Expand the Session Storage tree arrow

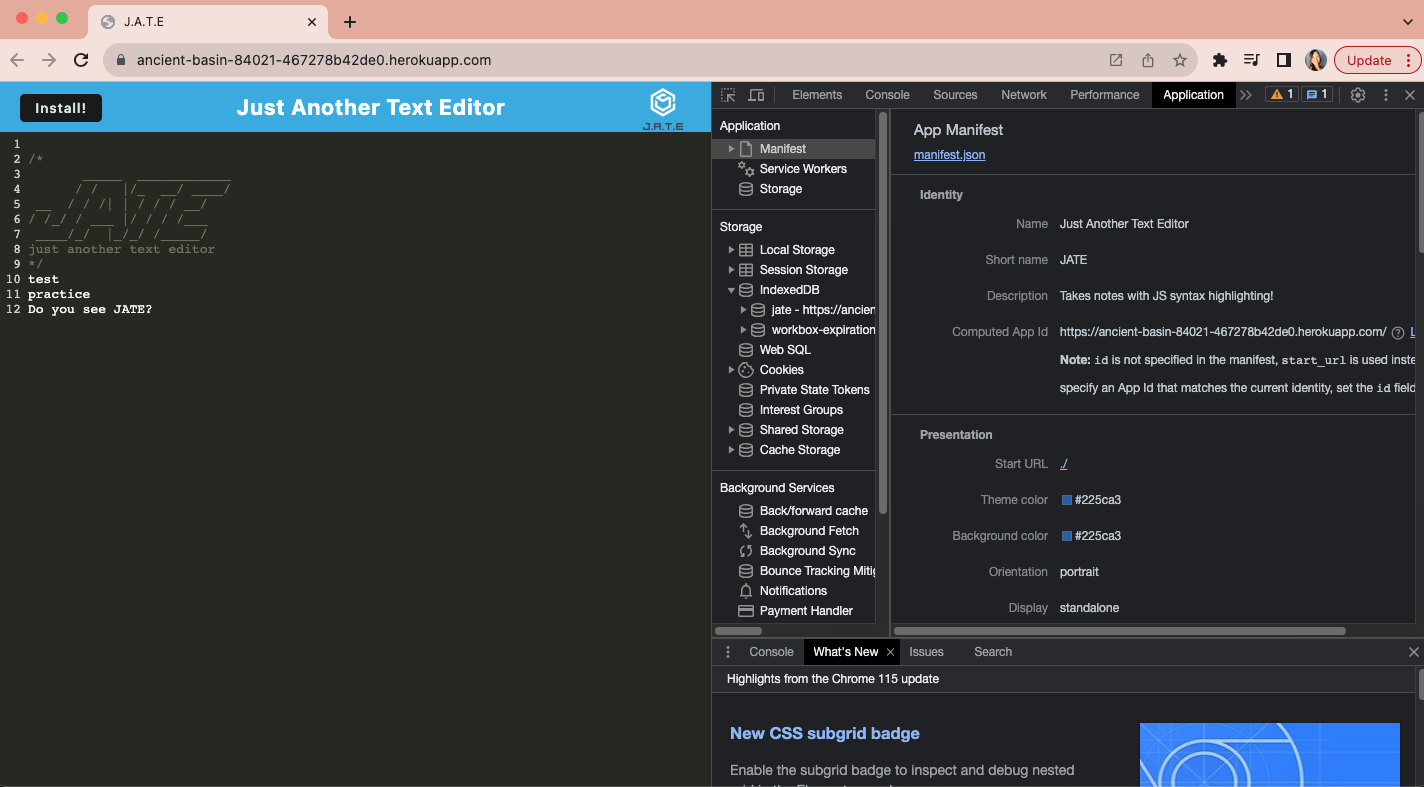point(731,270)
